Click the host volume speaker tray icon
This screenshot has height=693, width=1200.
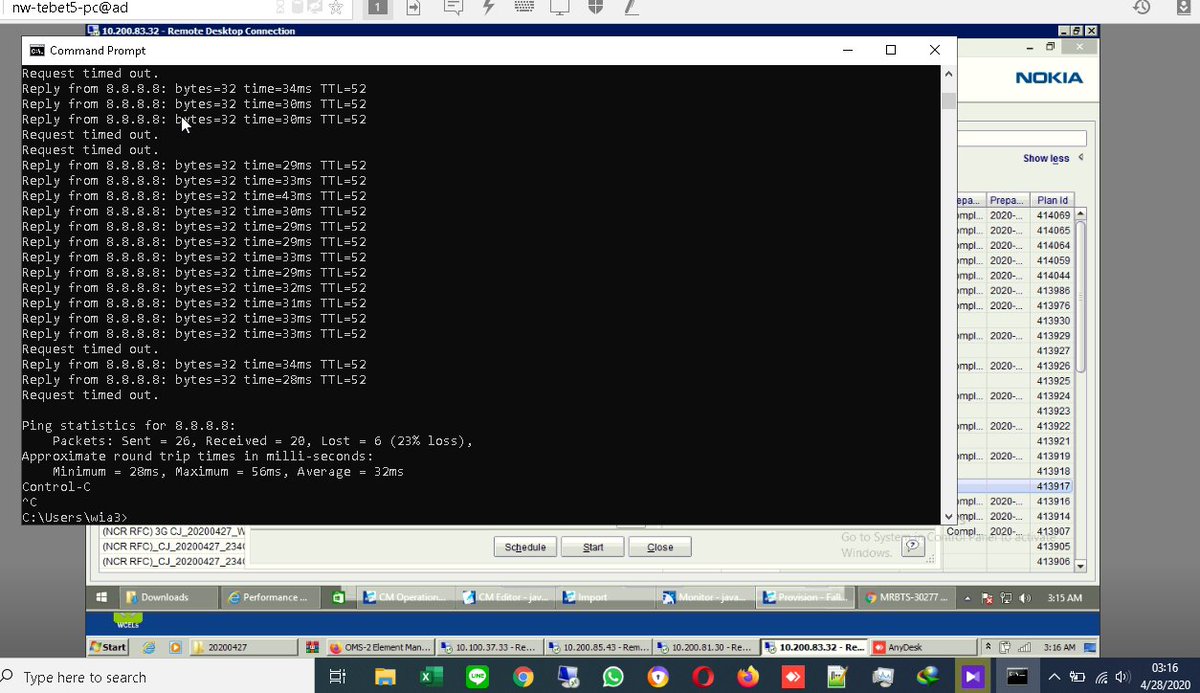coord(1122,677)
